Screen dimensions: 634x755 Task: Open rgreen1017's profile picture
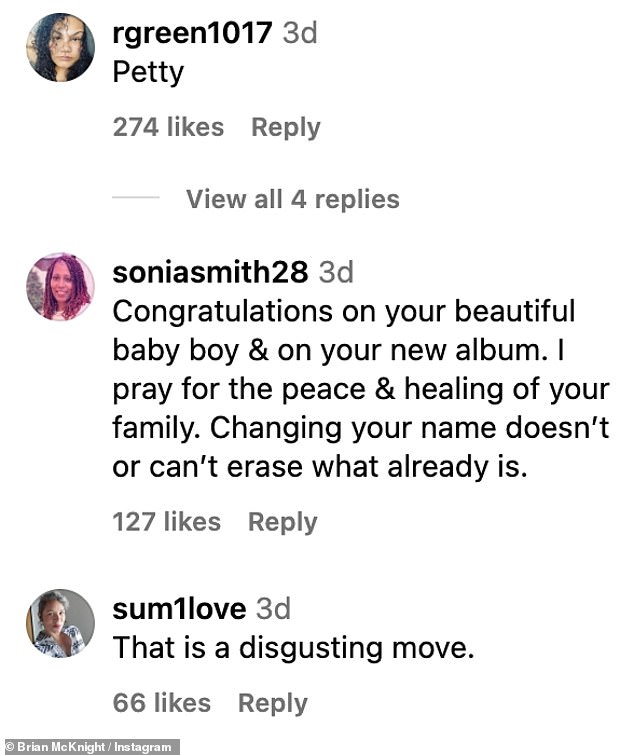pyautogui.click(x=60, y=47)
